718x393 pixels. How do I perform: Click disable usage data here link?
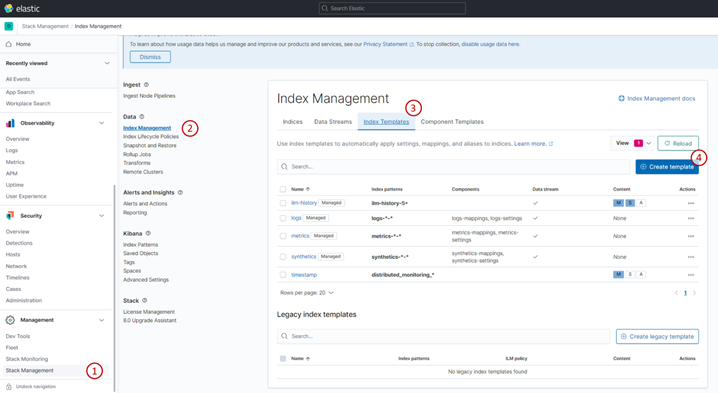click(x=490, y=44)
